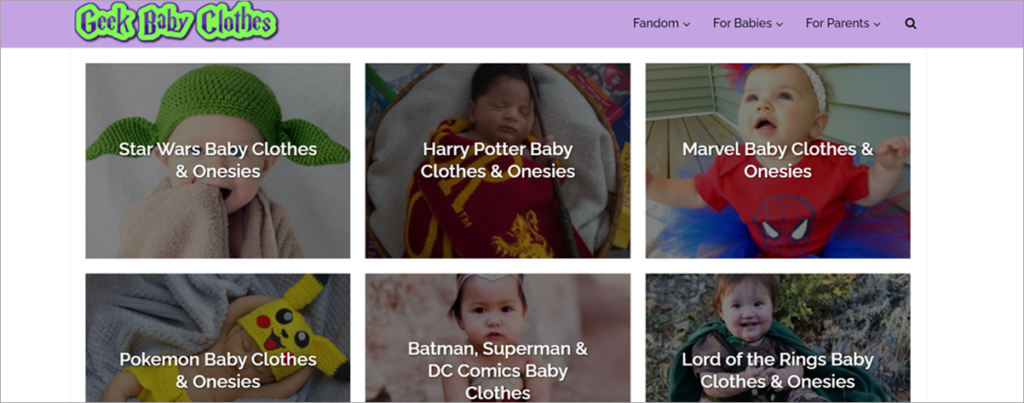Expand the Fandom dropdown chevron
The image size is (1024, 403).
point(687,24)
